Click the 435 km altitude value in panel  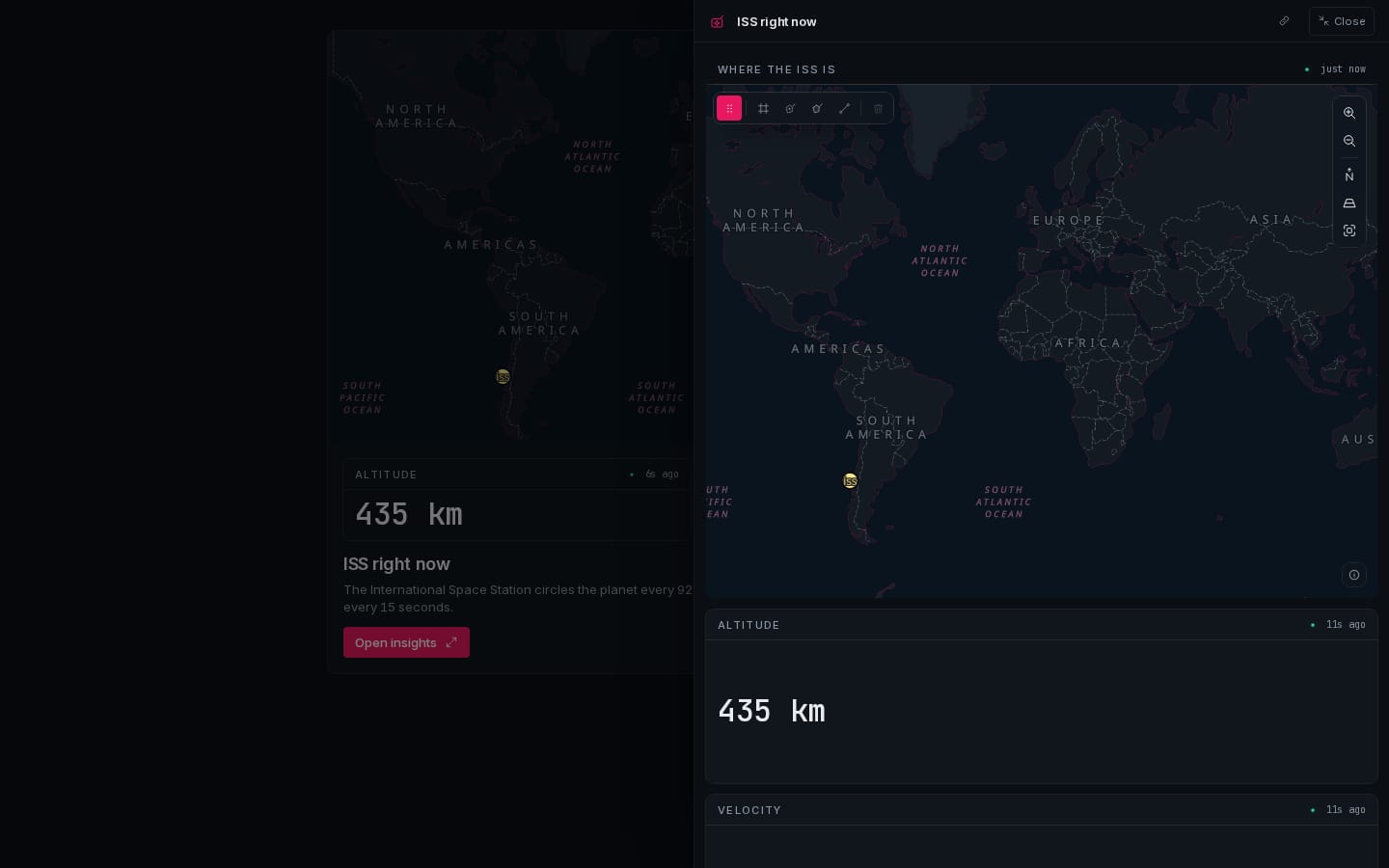772,711
